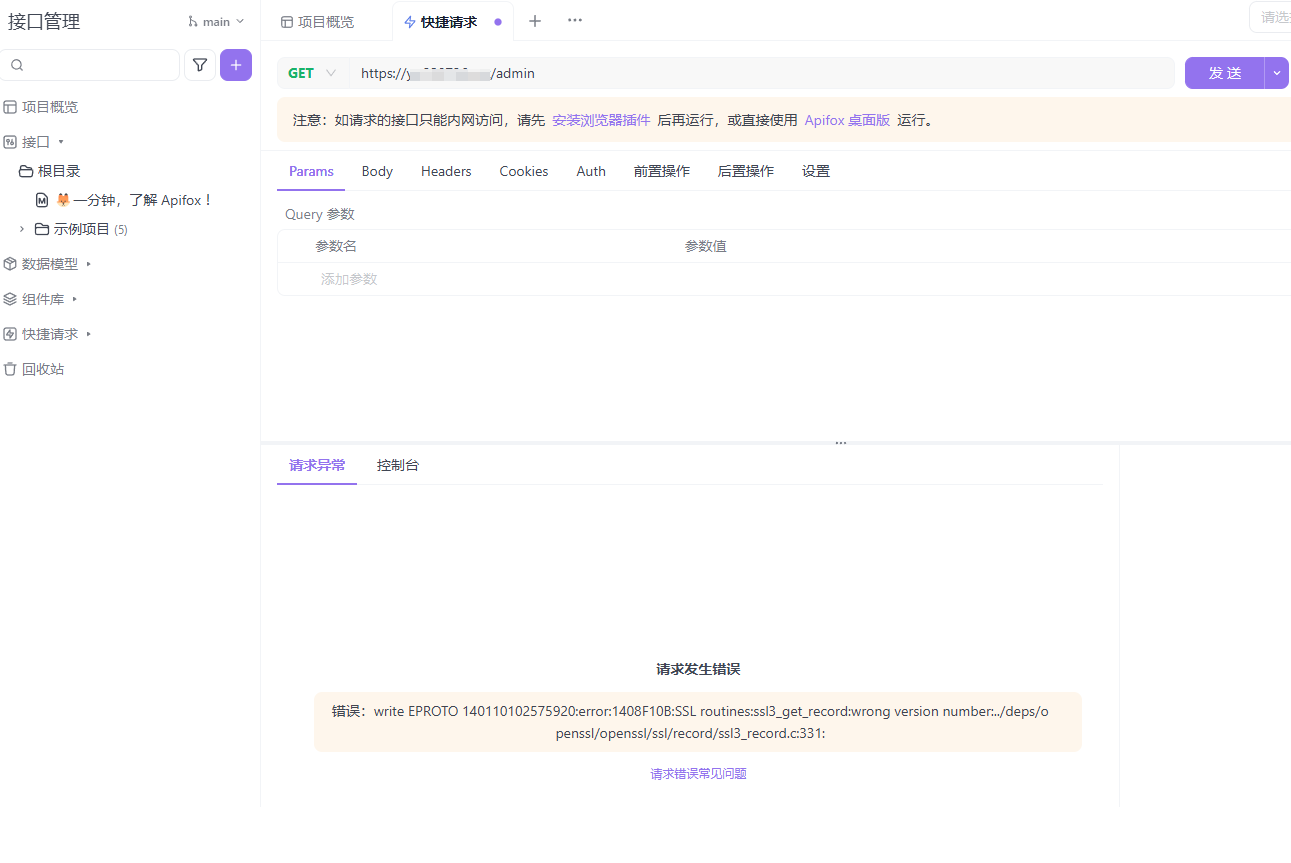1291x863 pixels.
Task: Click the 回收站 trash icon
Action: [x=10, y=369]
